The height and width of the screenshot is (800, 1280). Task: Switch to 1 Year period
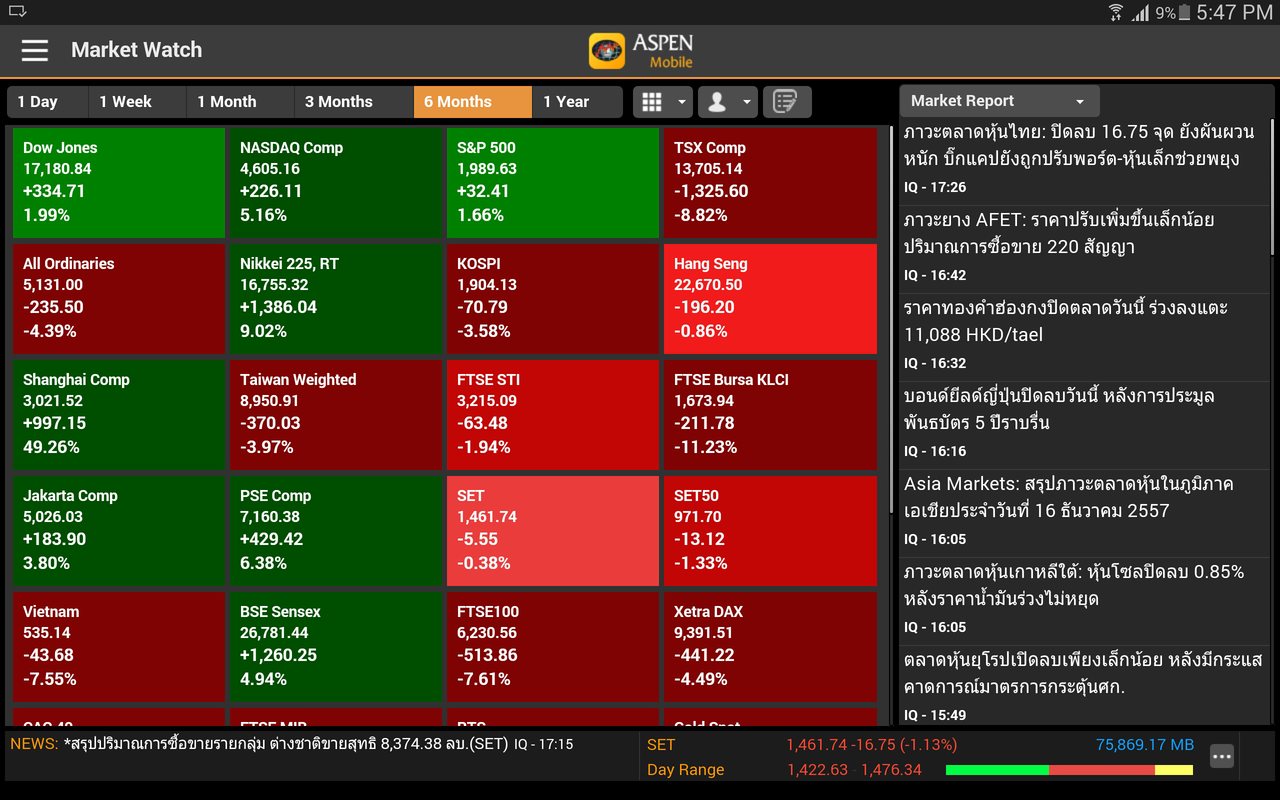[x=577, y=102]
